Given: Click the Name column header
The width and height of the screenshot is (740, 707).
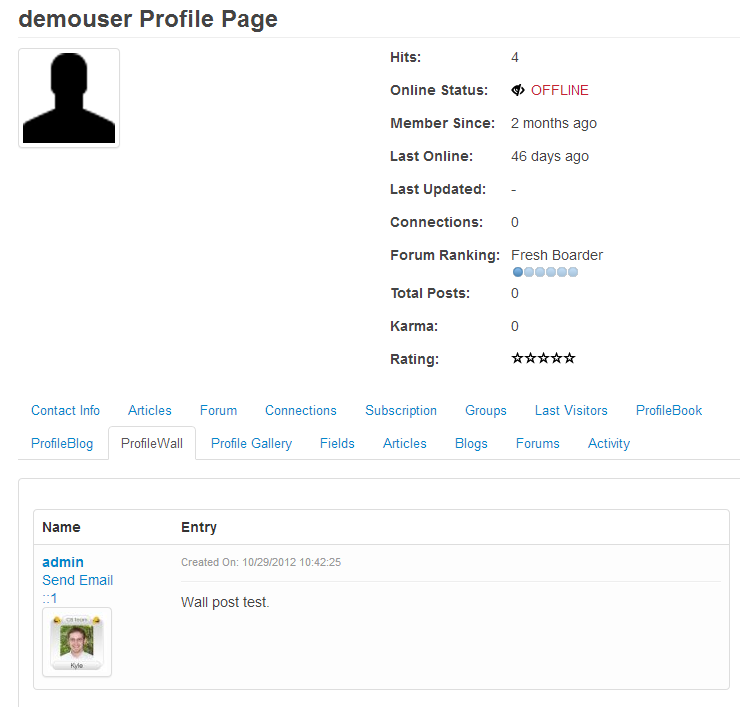Looking at the screenshot, I should [61, 527].
